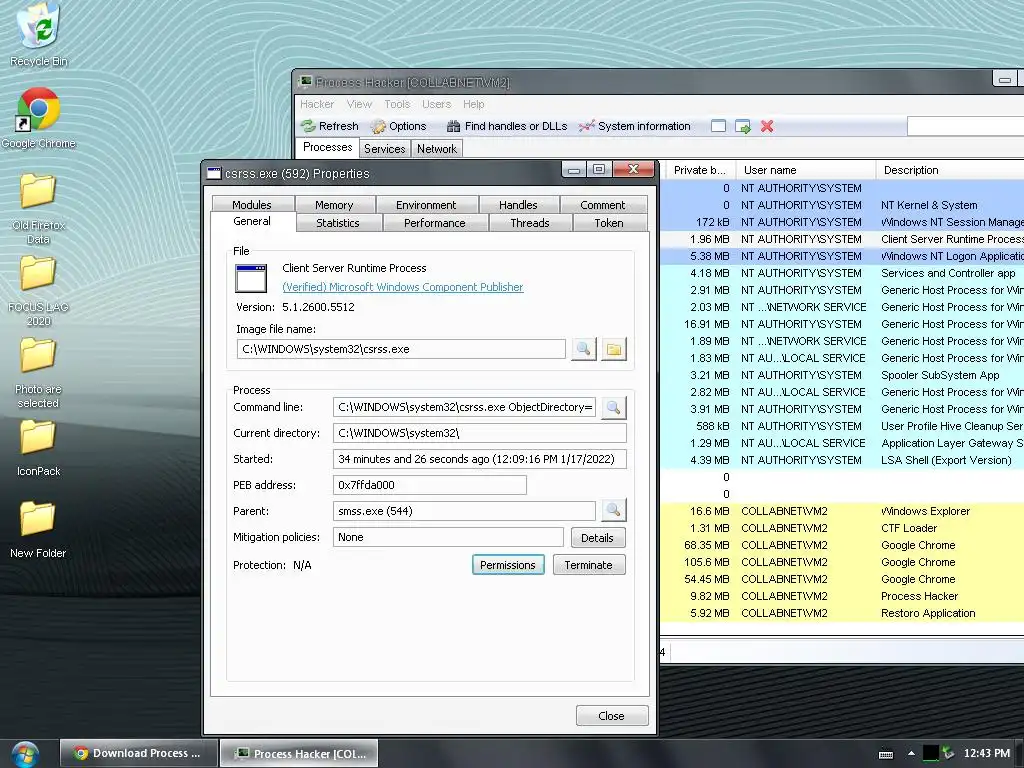
Task: Click the magnifier icon next to Command line
Action: pyautogui.click(x=613, y=408)
